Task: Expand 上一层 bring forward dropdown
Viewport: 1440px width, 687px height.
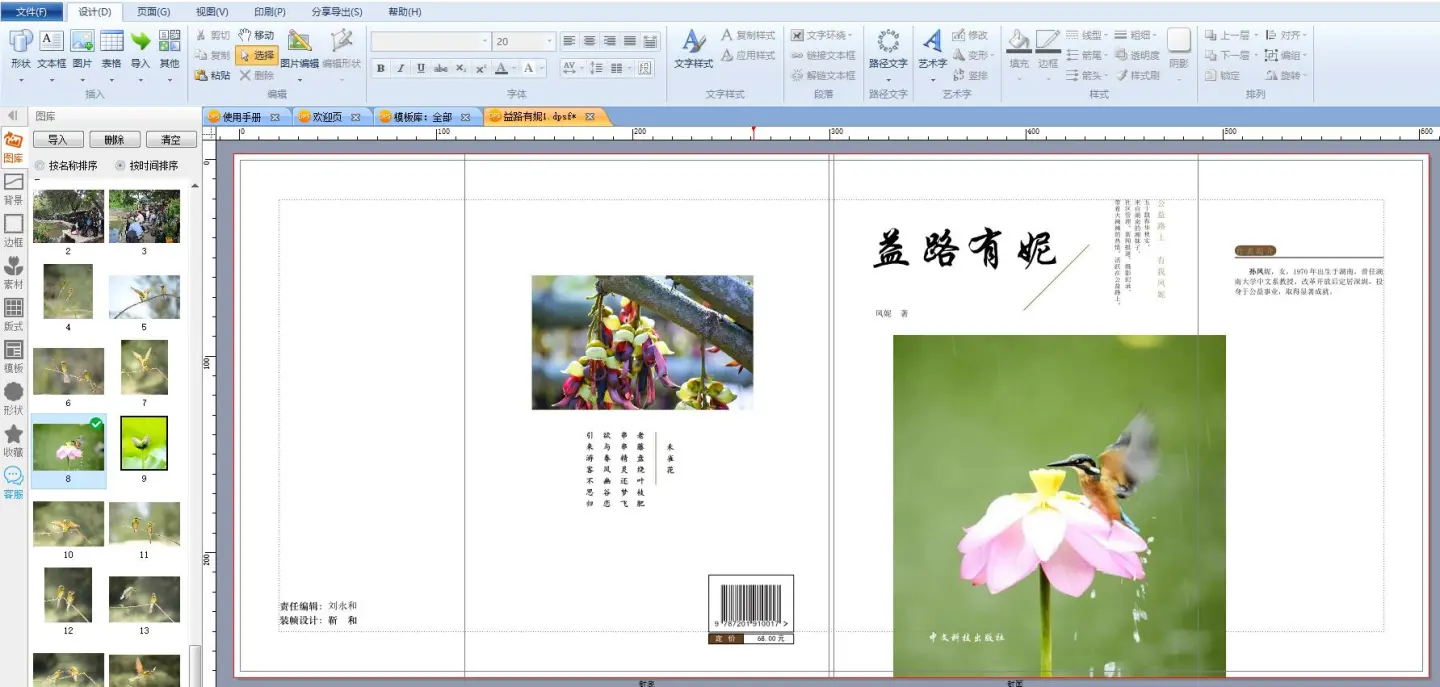Action: (x=1255, y=35)
